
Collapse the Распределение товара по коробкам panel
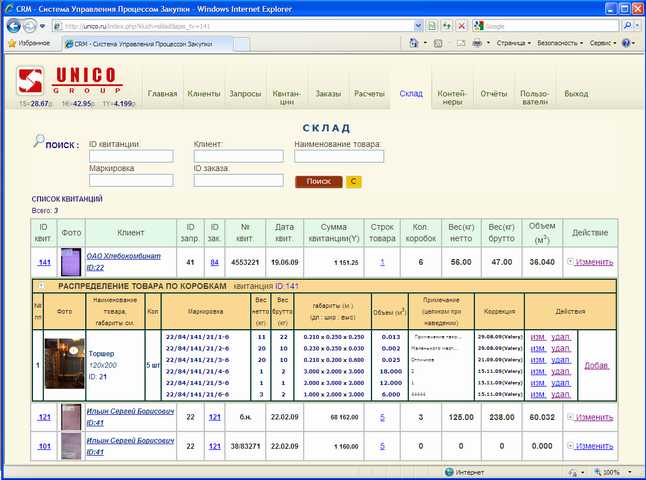point(41,285)
